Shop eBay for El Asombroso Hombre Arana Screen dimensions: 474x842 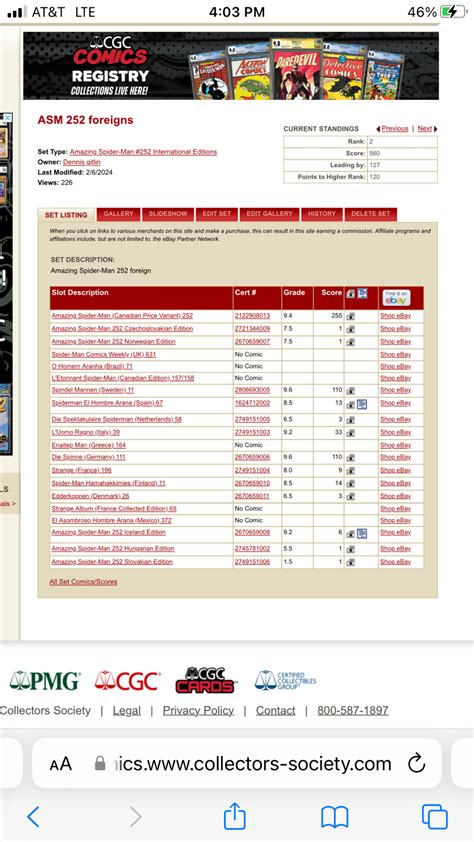click(396, 521)
